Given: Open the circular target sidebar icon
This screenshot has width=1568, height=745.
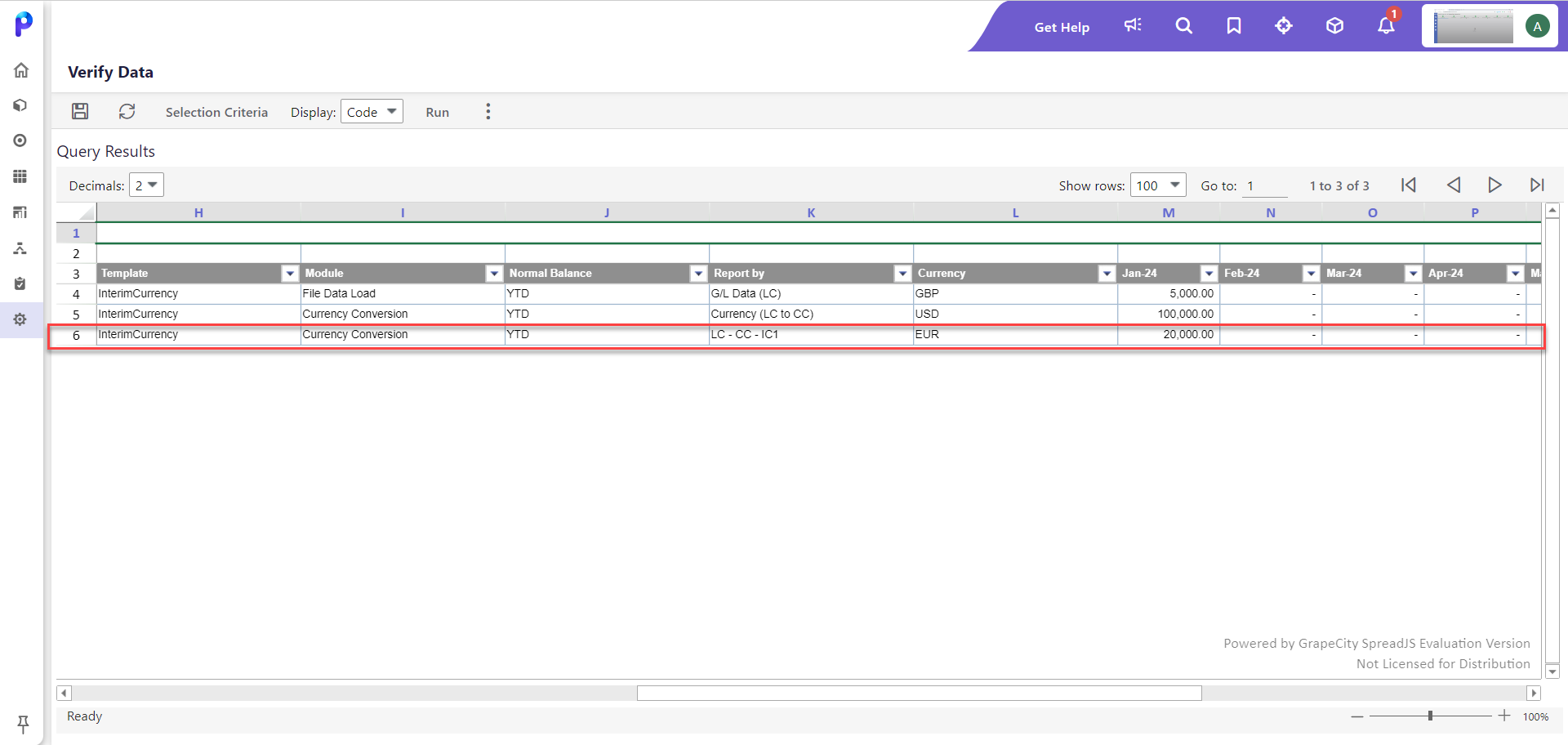Looking at the screenshot, I should 20,141.
